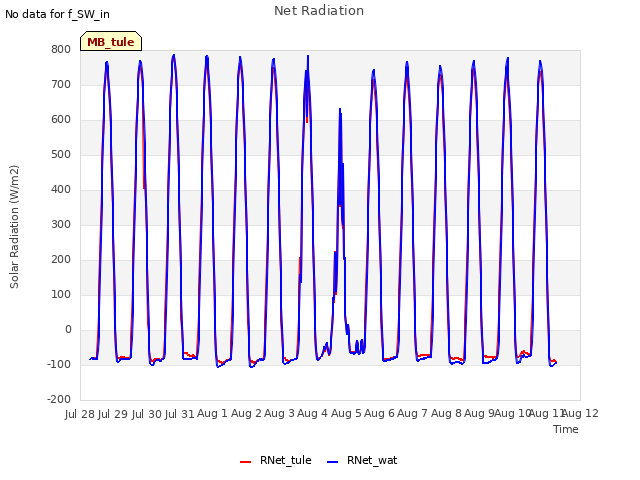Click the tallest spike peak near Aug 4

pyautogui.click(x=308, y=56)
